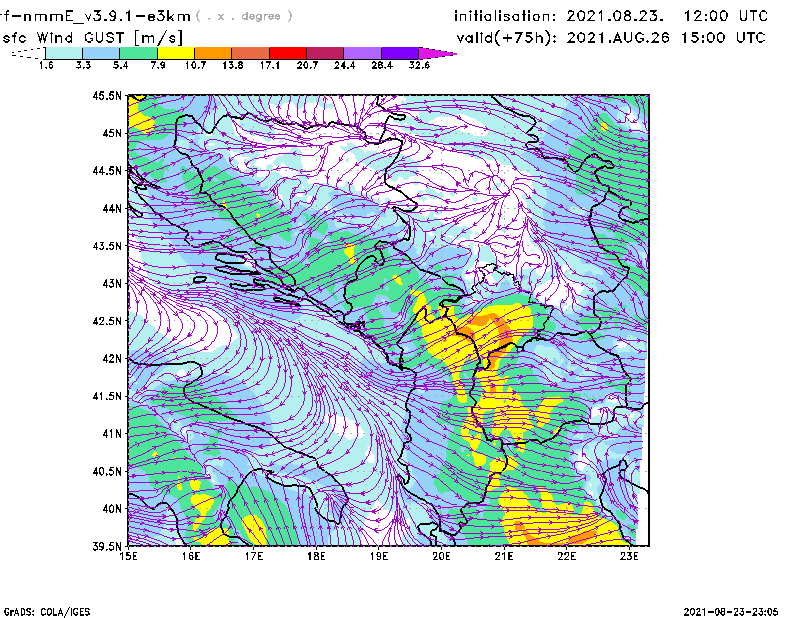Viewport: 800px width, 618px height.
Task: Pick the orange 10.7–13.8 legend swatch
Action: pyautogui.click(x=213, y=53)
